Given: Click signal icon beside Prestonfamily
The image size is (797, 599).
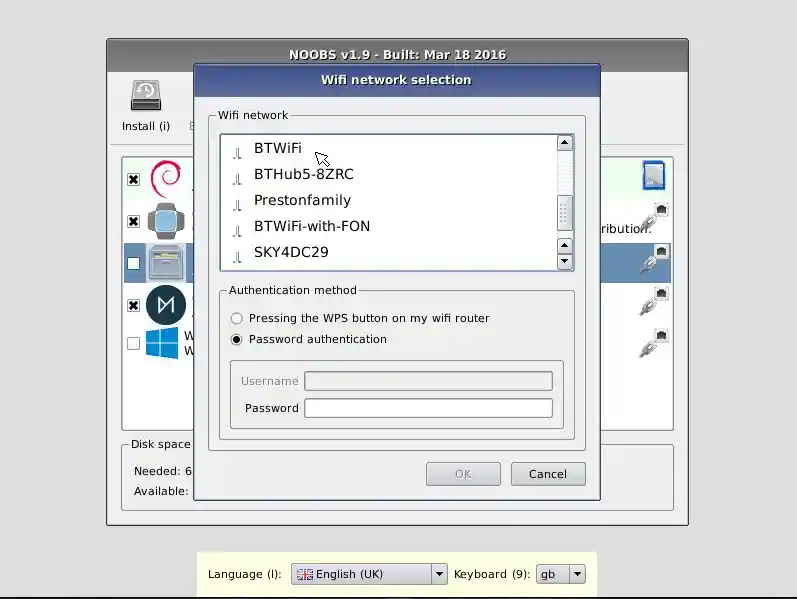Looking at the screenshot, I should (237, 205).
